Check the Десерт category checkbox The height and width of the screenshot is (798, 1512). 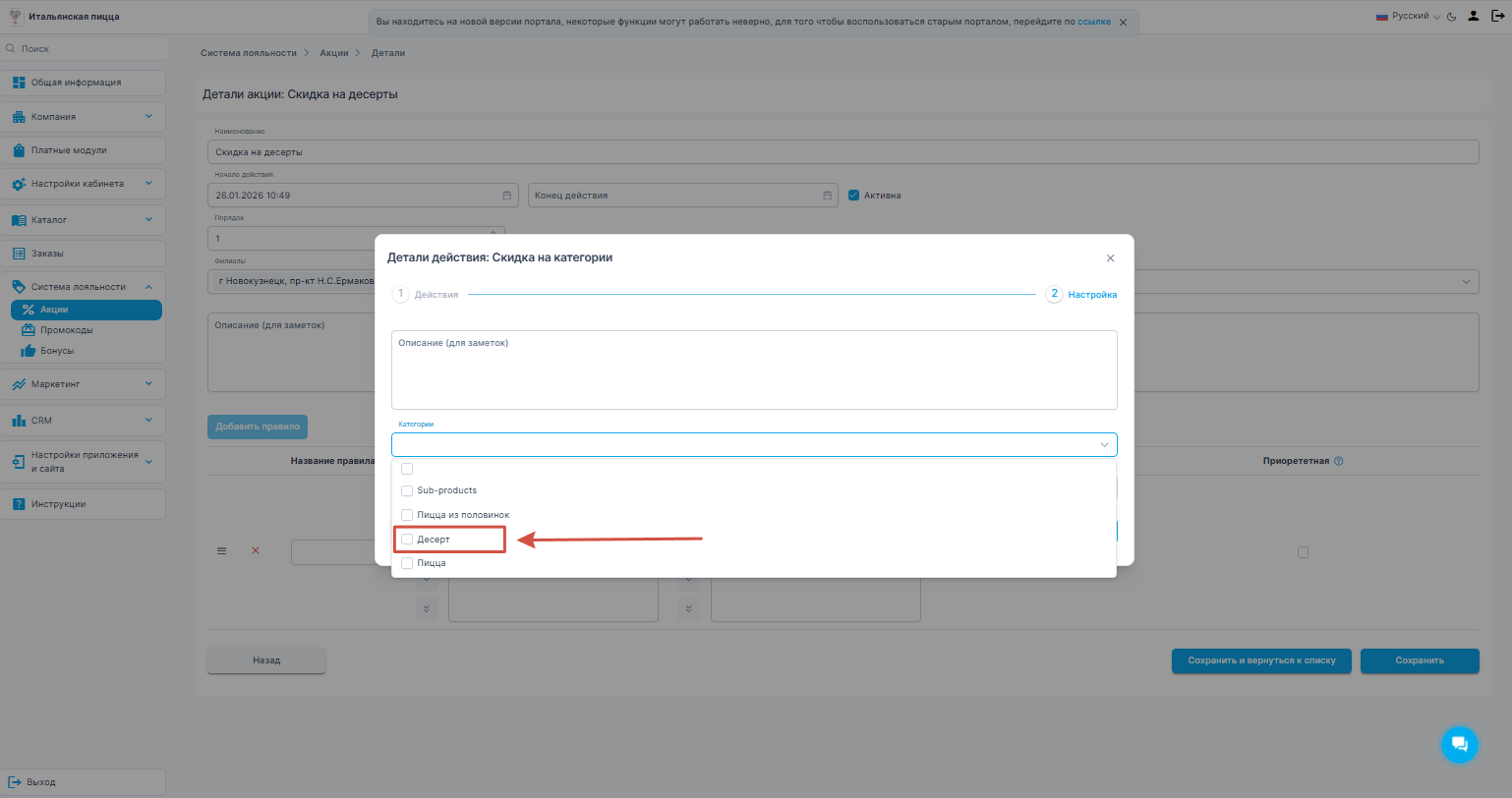tap(407, 540)
